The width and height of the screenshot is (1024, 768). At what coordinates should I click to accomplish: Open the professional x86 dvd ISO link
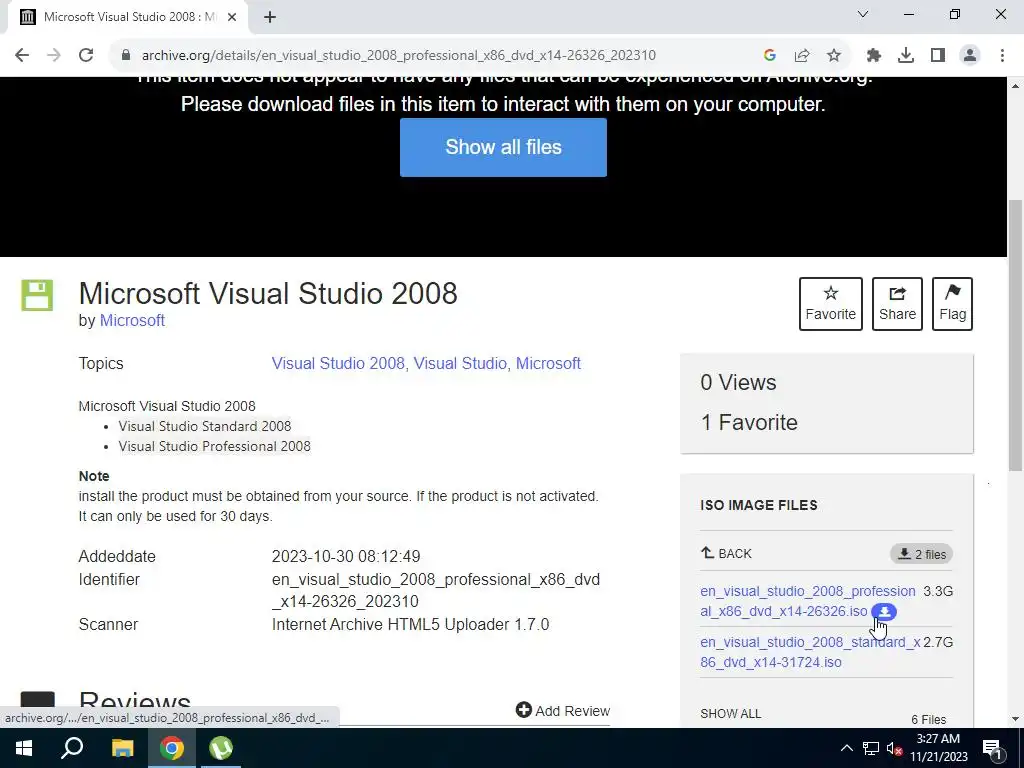(x=808, y=601)
